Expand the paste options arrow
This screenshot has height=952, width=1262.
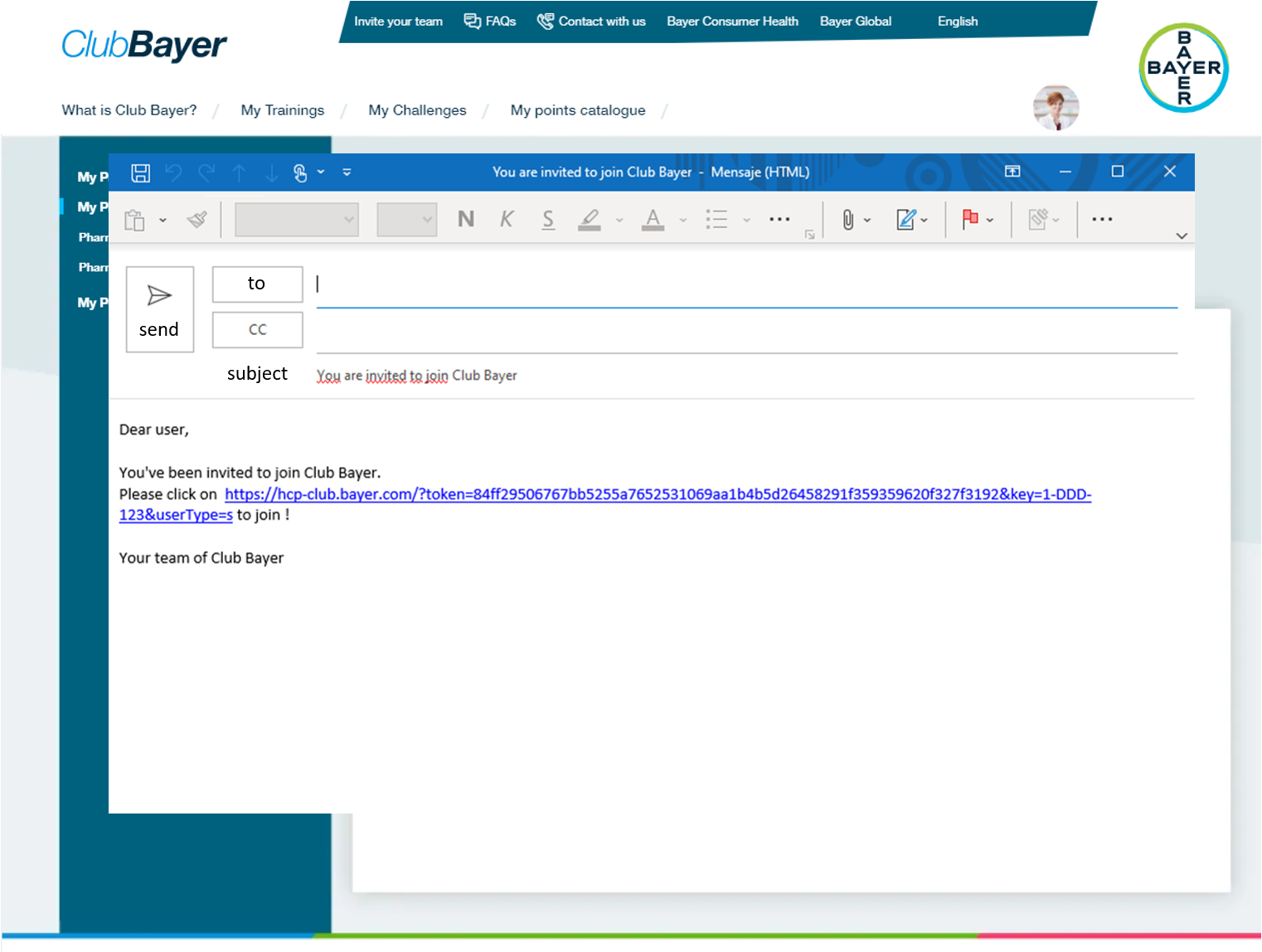coord(163,221)
